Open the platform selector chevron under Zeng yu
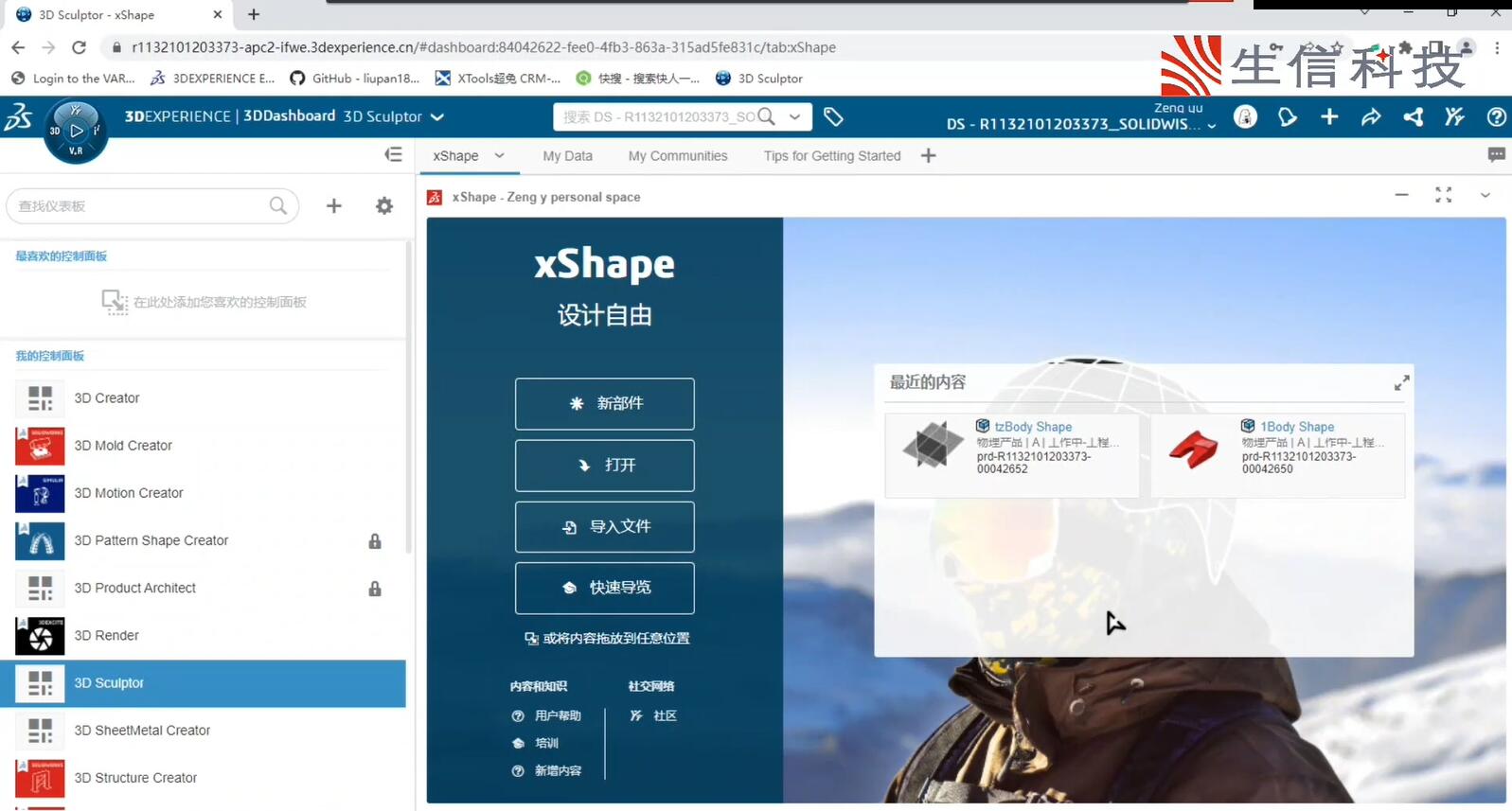Image resolution: width=1512 pixels, height=811 pixels. [x=1212, y=125]
